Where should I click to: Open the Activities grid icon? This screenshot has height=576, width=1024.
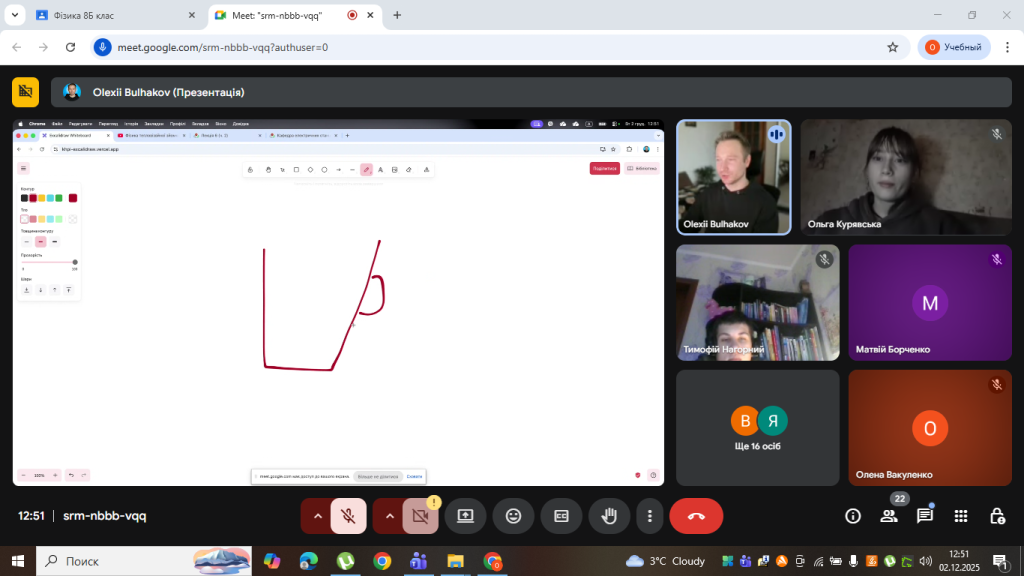(x=961, y=516)
